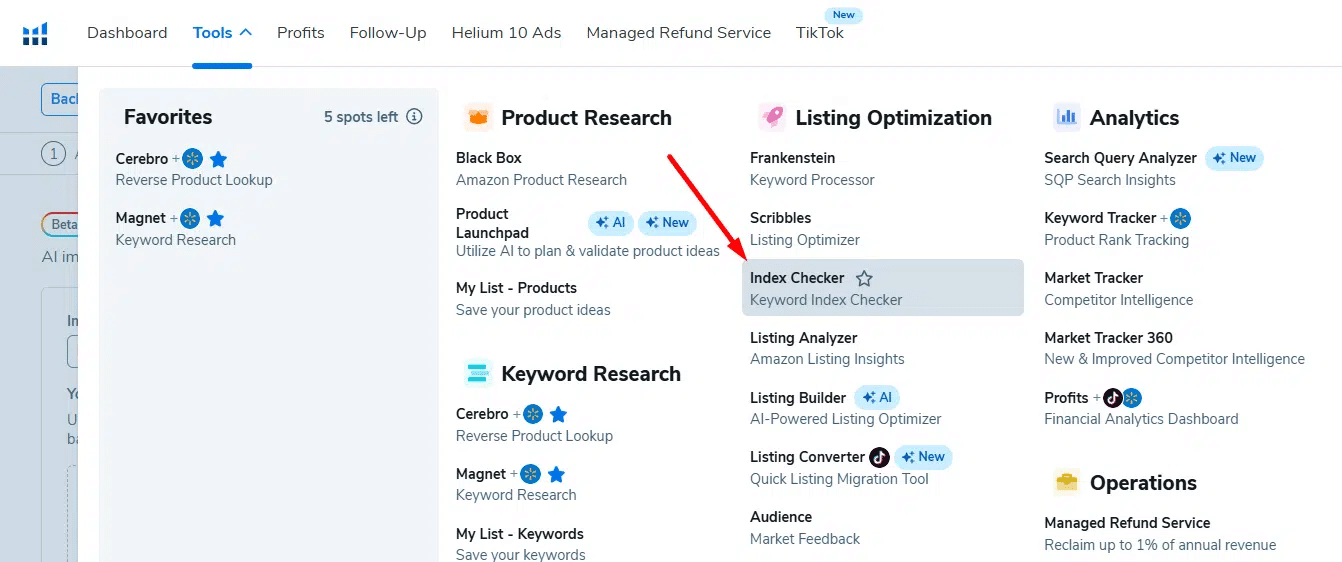Go to Helium 10 Ads tab

pos(506,33)
